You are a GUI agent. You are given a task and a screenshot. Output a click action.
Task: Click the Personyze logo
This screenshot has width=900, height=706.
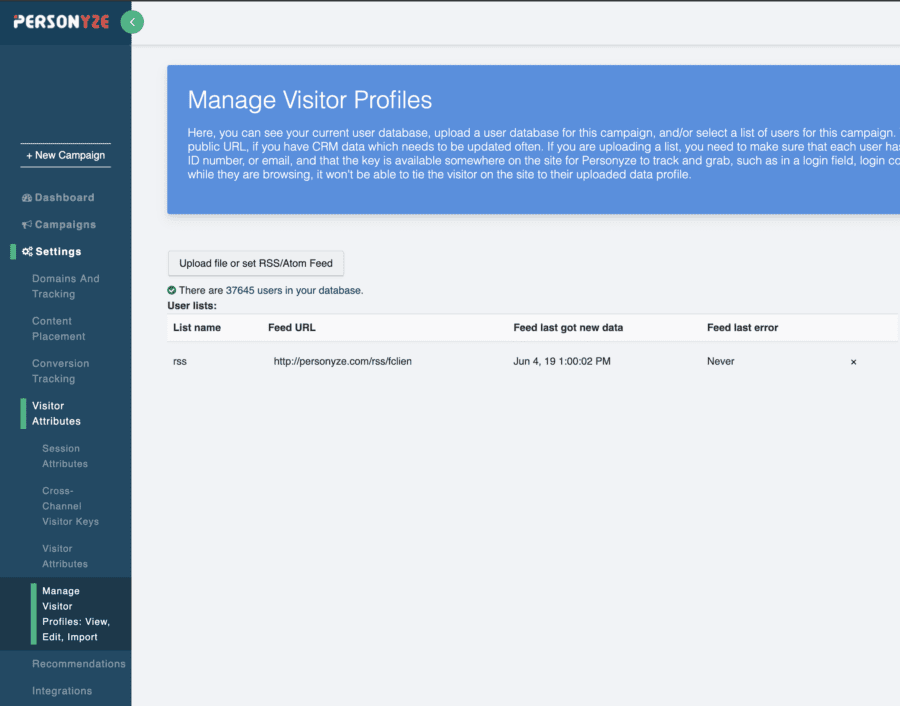coord(61,21)
